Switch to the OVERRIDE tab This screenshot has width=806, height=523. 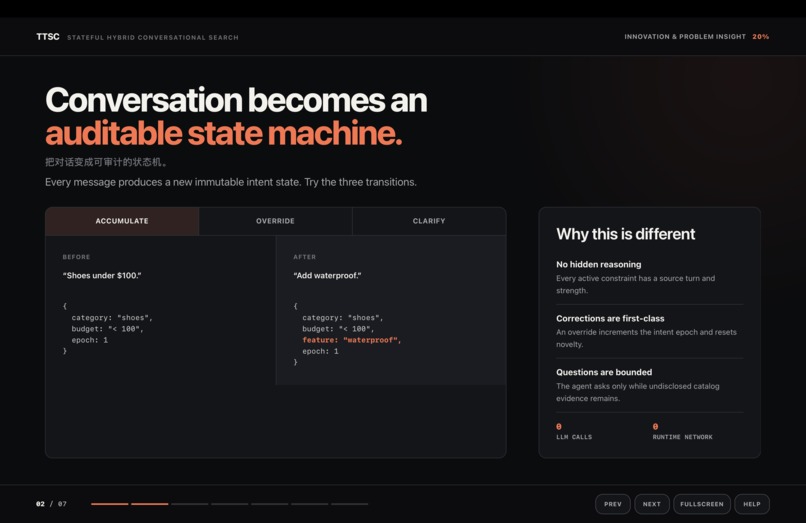(276, 221)
